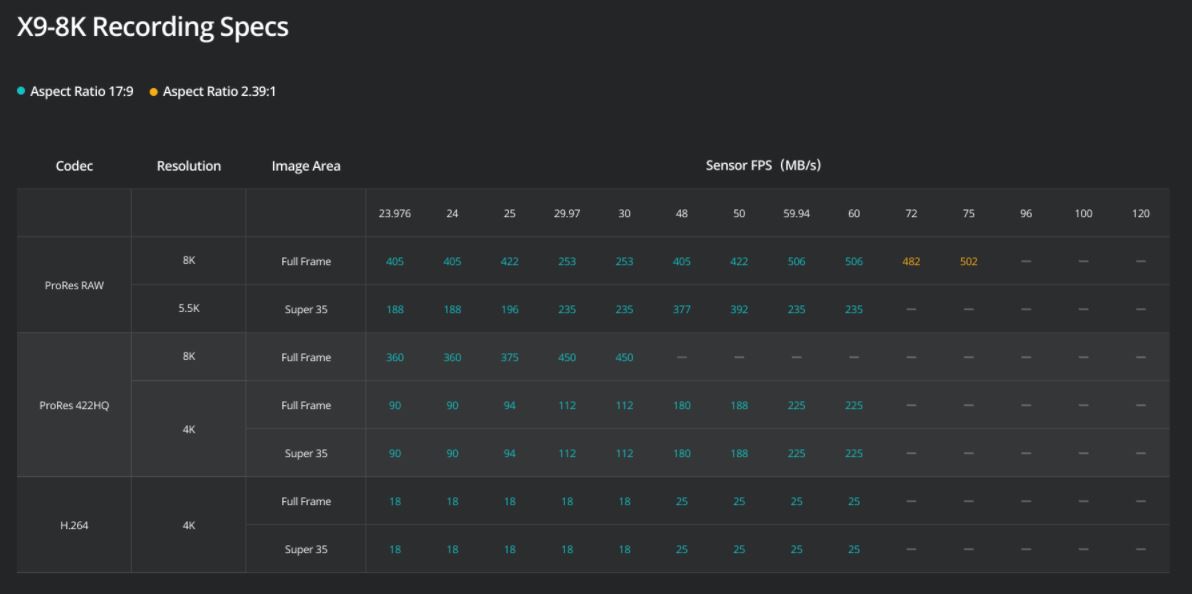Click the orange 502 data rate value
The width and height of the screenshot is (1192, 594).
click(968, 262)
